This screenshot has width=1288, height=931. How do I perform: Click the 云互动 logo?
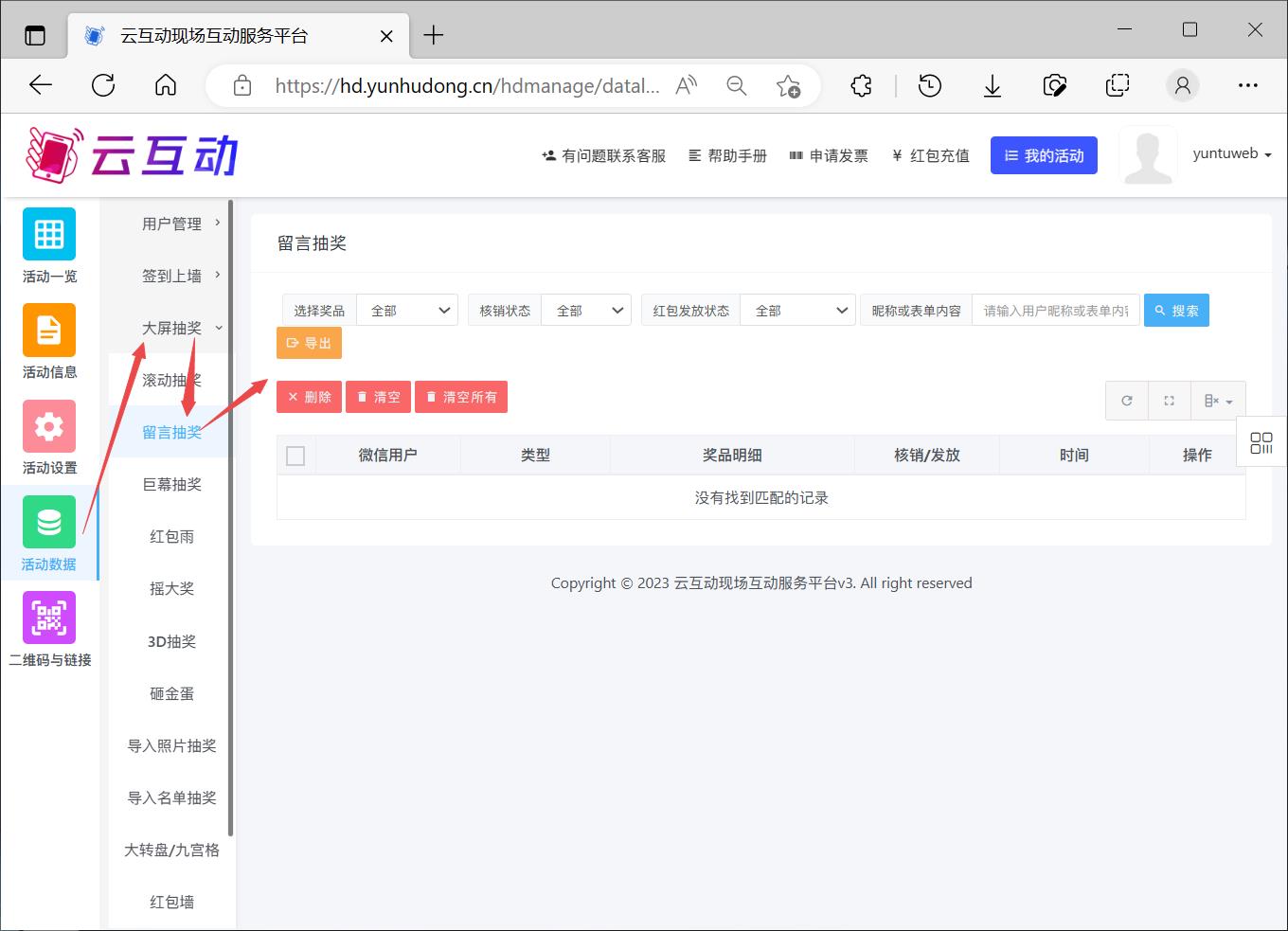[x=132, y=154]
